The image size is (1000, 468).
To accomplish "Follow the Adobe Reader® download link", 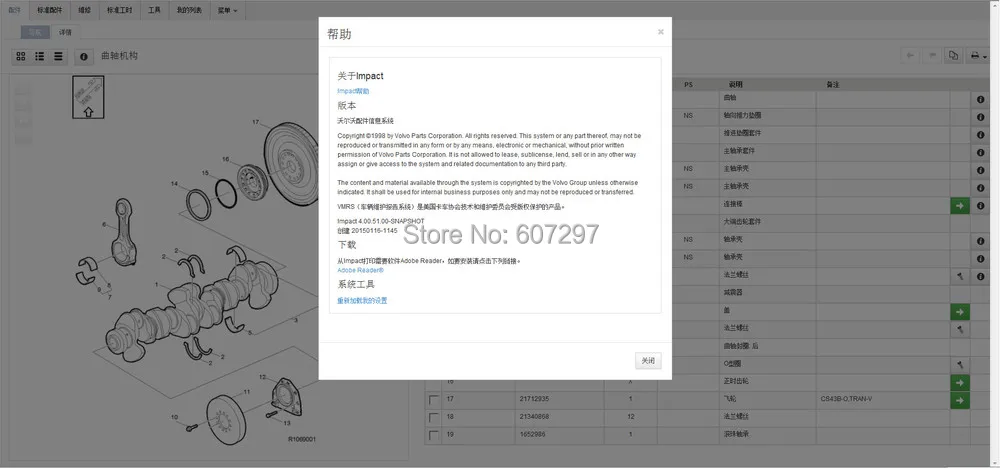I will point(360,270).
